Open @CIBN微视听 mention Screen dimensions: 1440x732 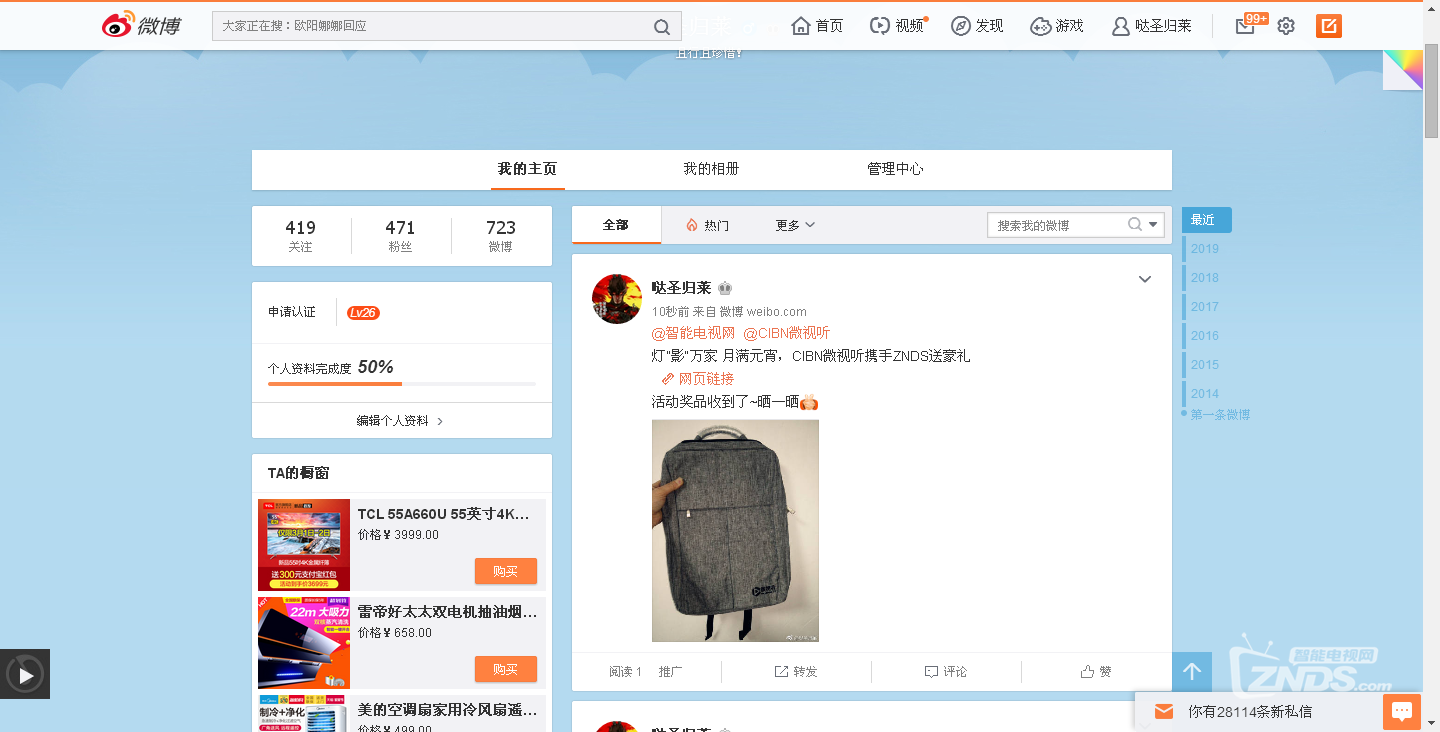pyautogui.click(x=787, y=333)
